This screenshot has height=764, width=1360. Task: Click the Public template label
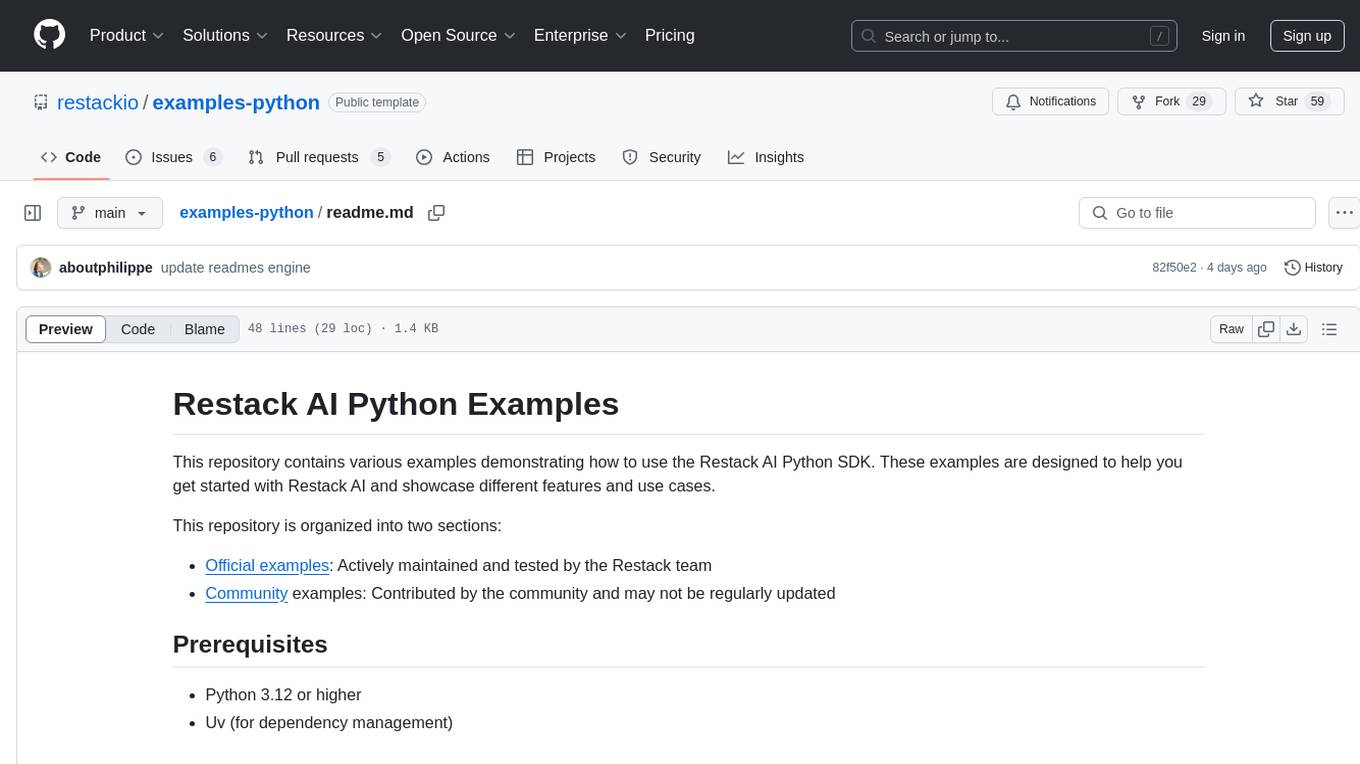click(x=377, y=102)
